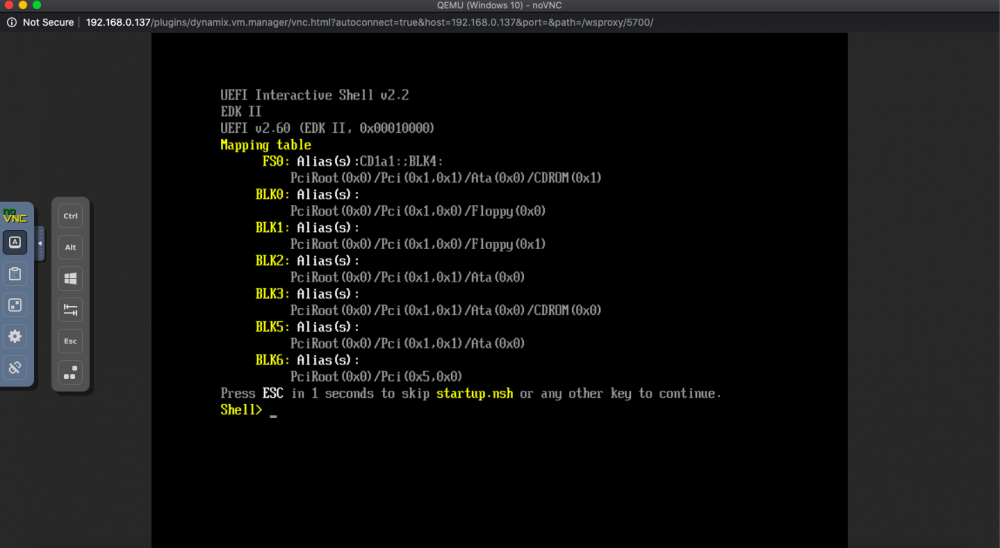Click the noVNC logo

pos(15,216)
